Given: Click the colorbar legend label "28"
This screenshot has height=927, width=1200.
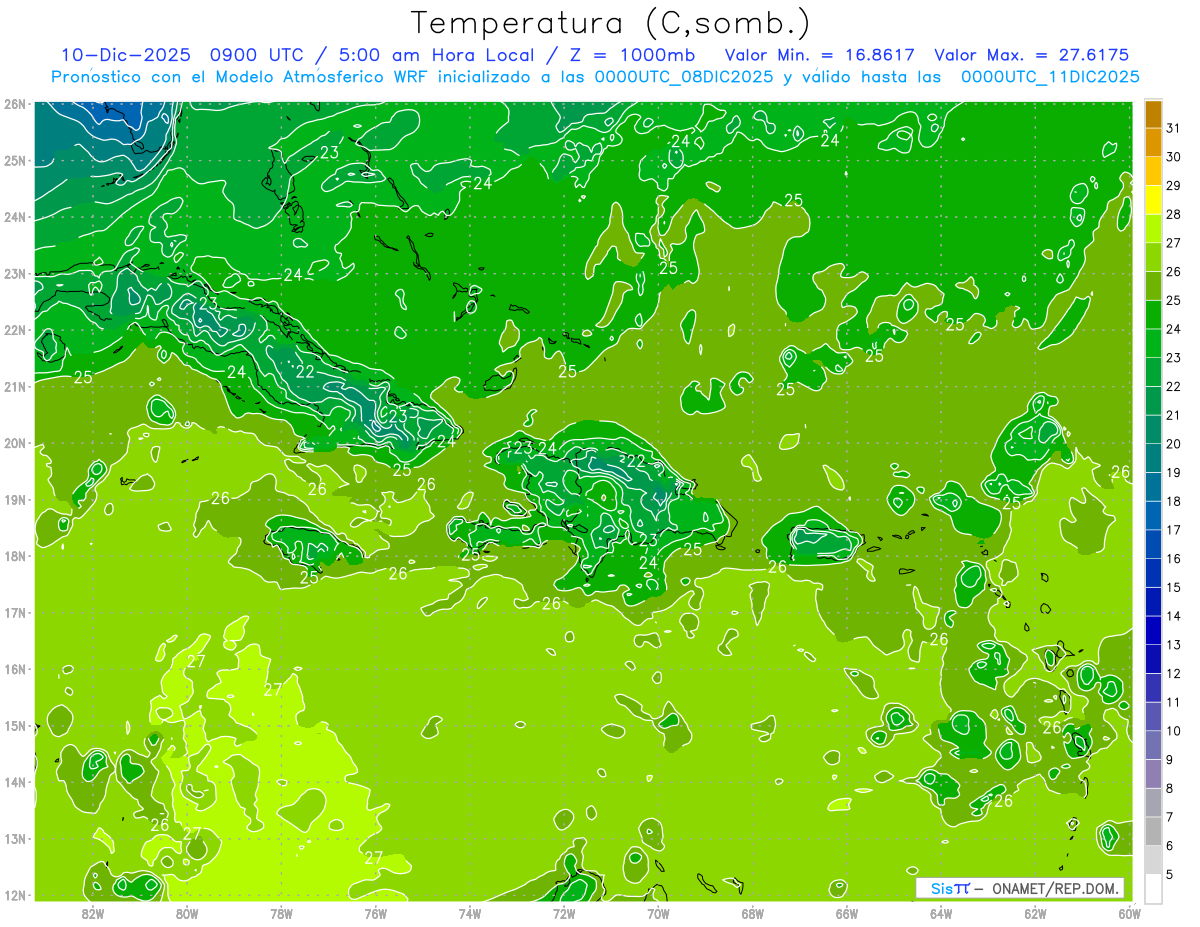Looking at the screenshot, I should click(x=1173, y=214).
